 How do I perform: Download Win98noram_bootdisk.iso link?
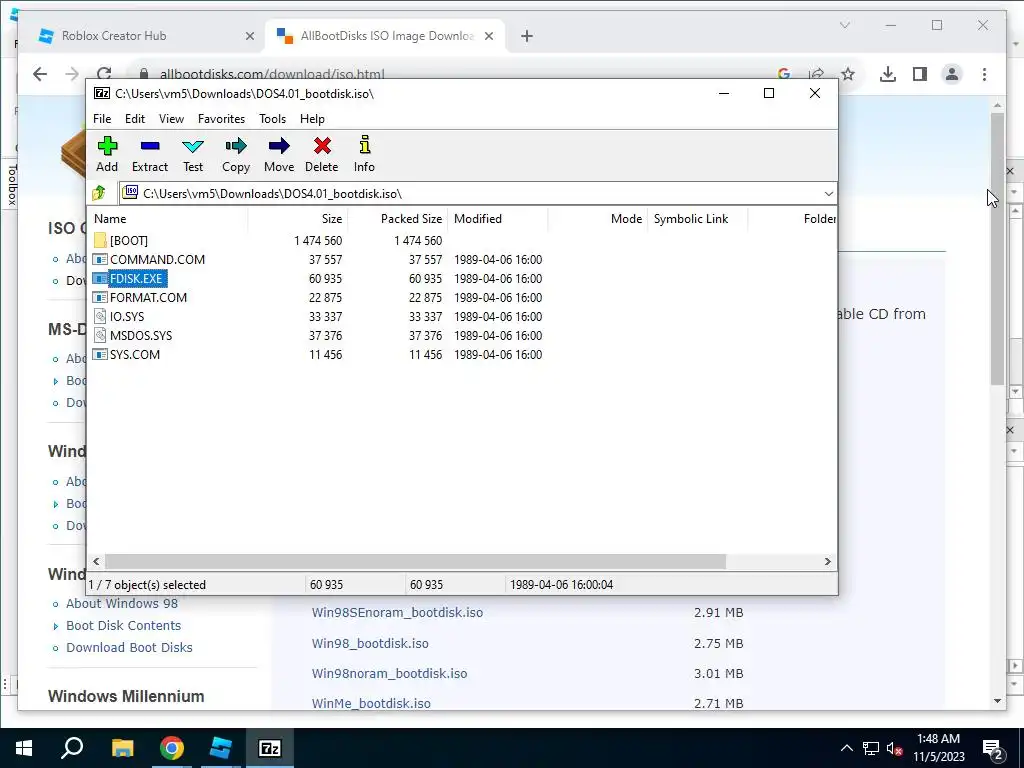pyautogui.click(x=389, y=673)
